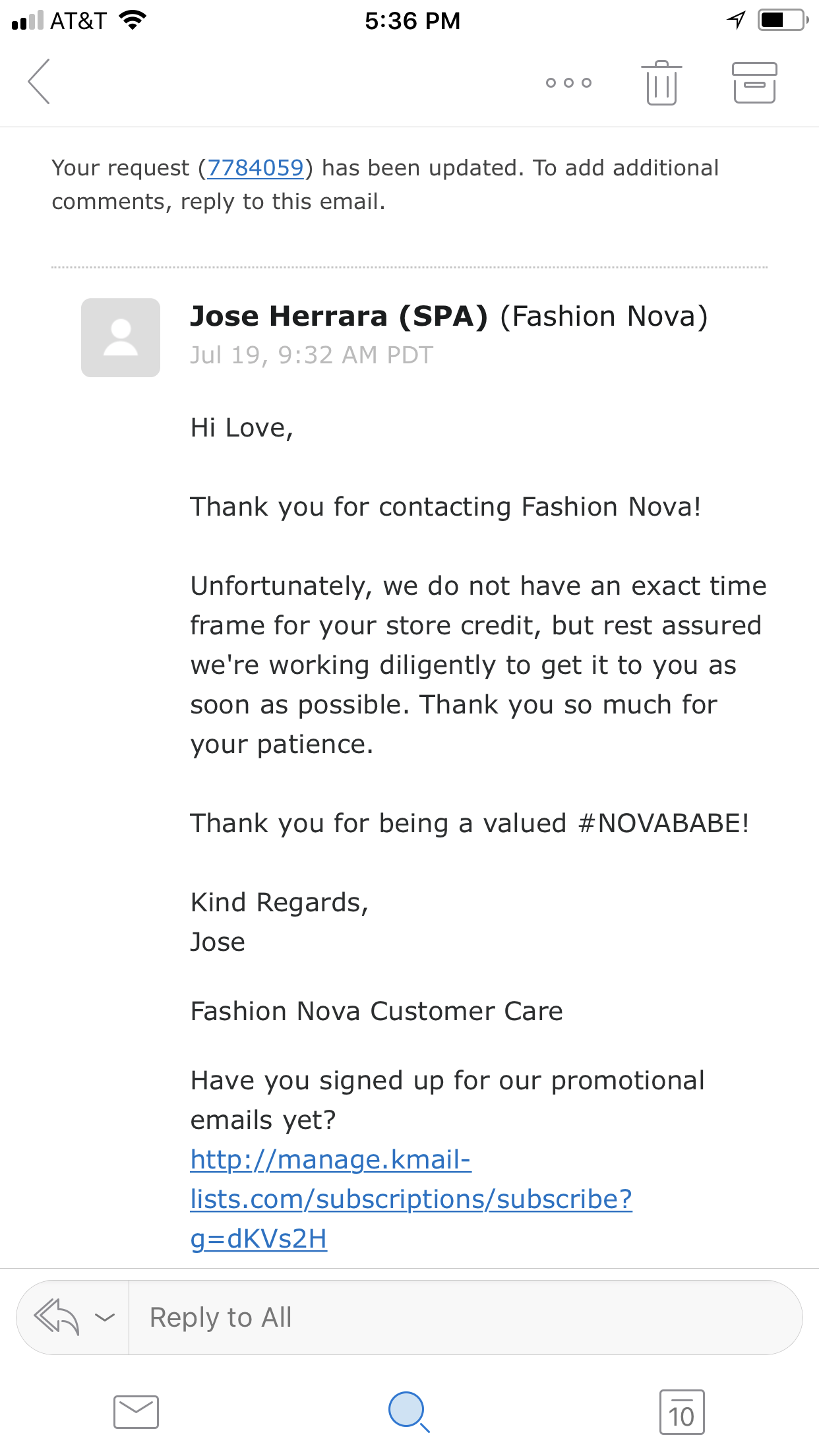Tap the Wi-Fi icon in status bar
The image size is (819, 1456).
[x=133, y=20]
